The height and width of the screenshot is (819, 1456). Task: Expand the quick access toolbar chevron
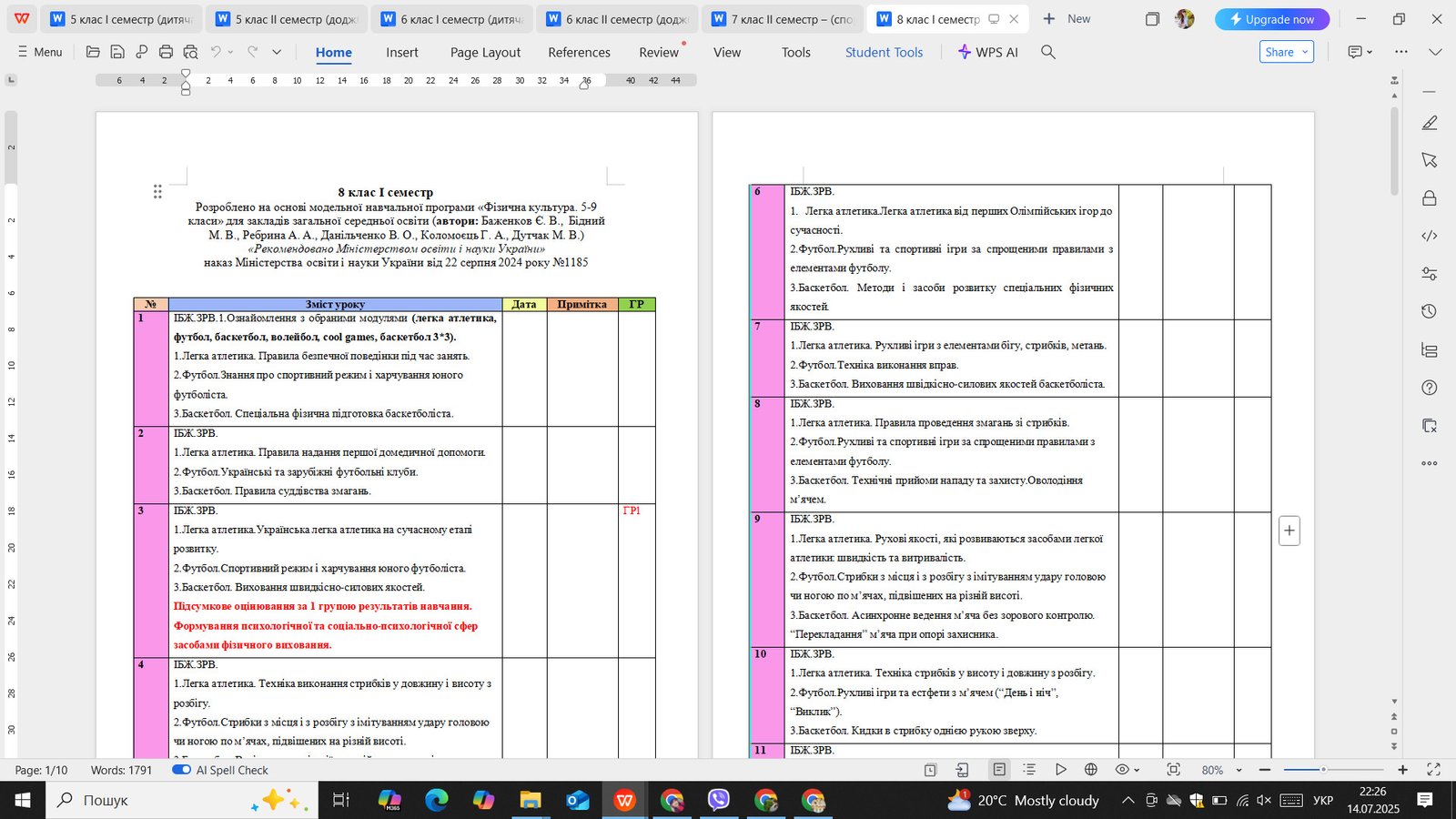click(x=277, y=52)
